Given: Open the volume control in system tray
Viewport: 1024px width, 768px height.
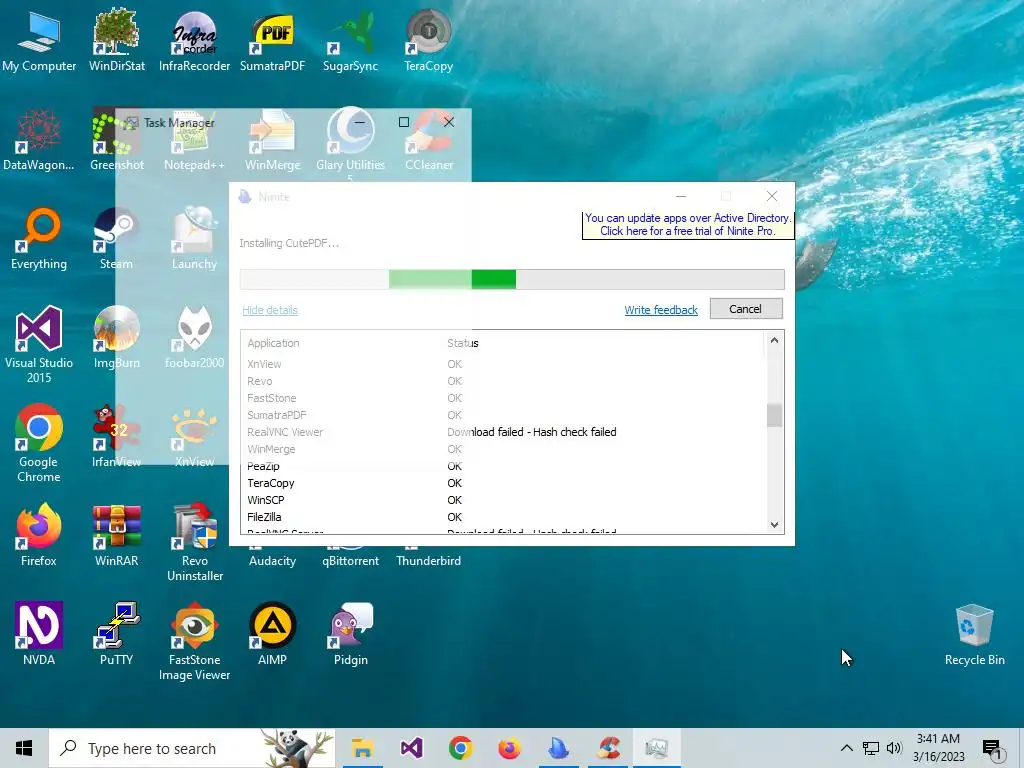Looking at the screenshot, I should (894, 748).
